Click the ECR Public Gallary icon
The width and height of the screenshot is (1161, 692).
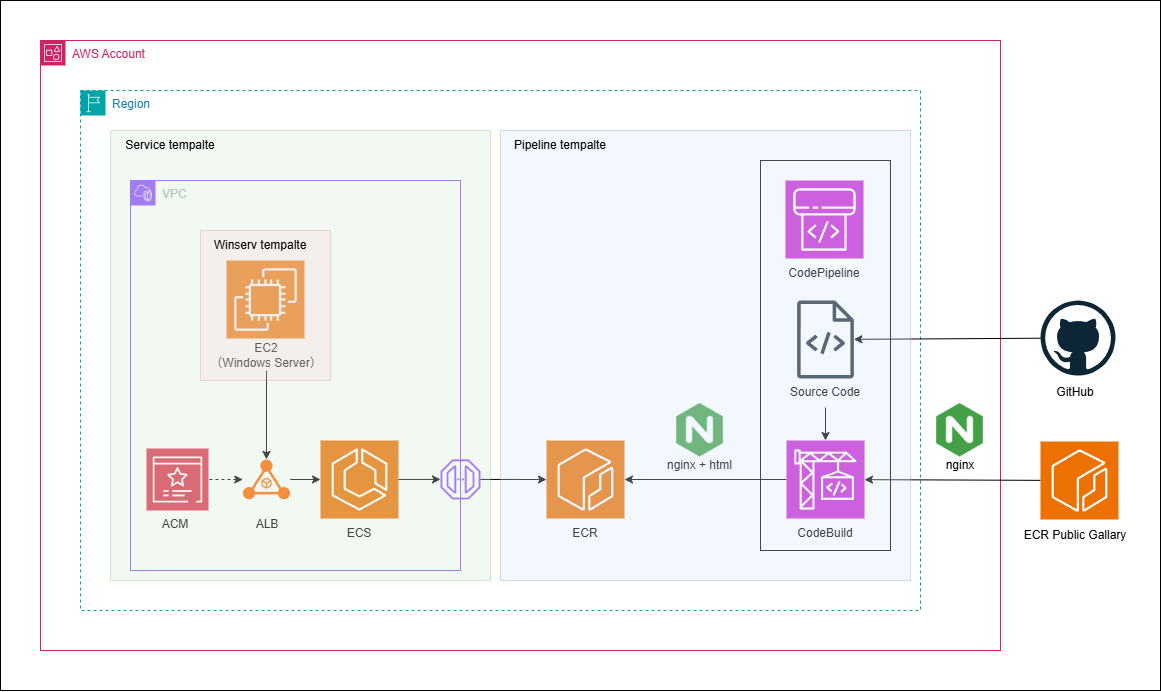tap(1079, 480)
